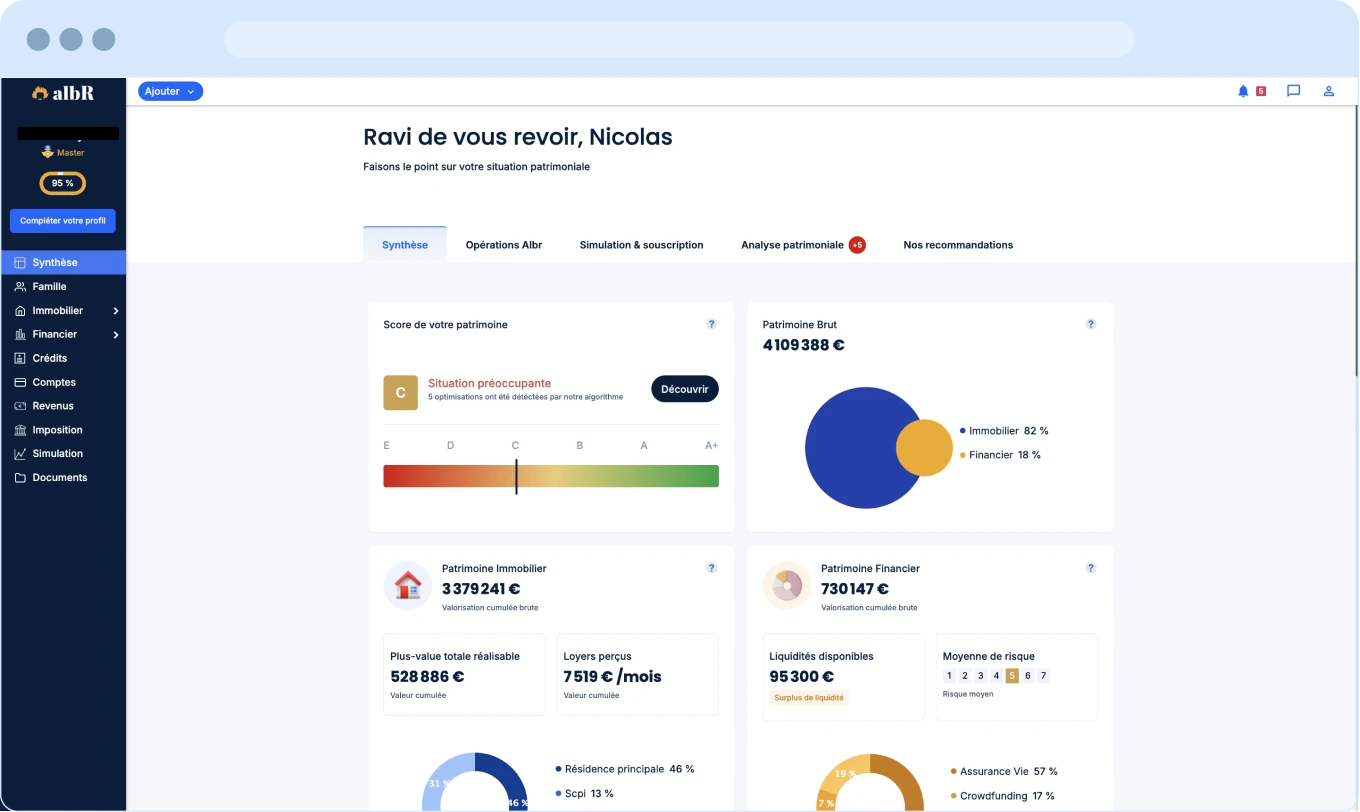1360x812 pixels.
Task: Switch to the Opérations Albr tab
Action: tap(503, 245)
